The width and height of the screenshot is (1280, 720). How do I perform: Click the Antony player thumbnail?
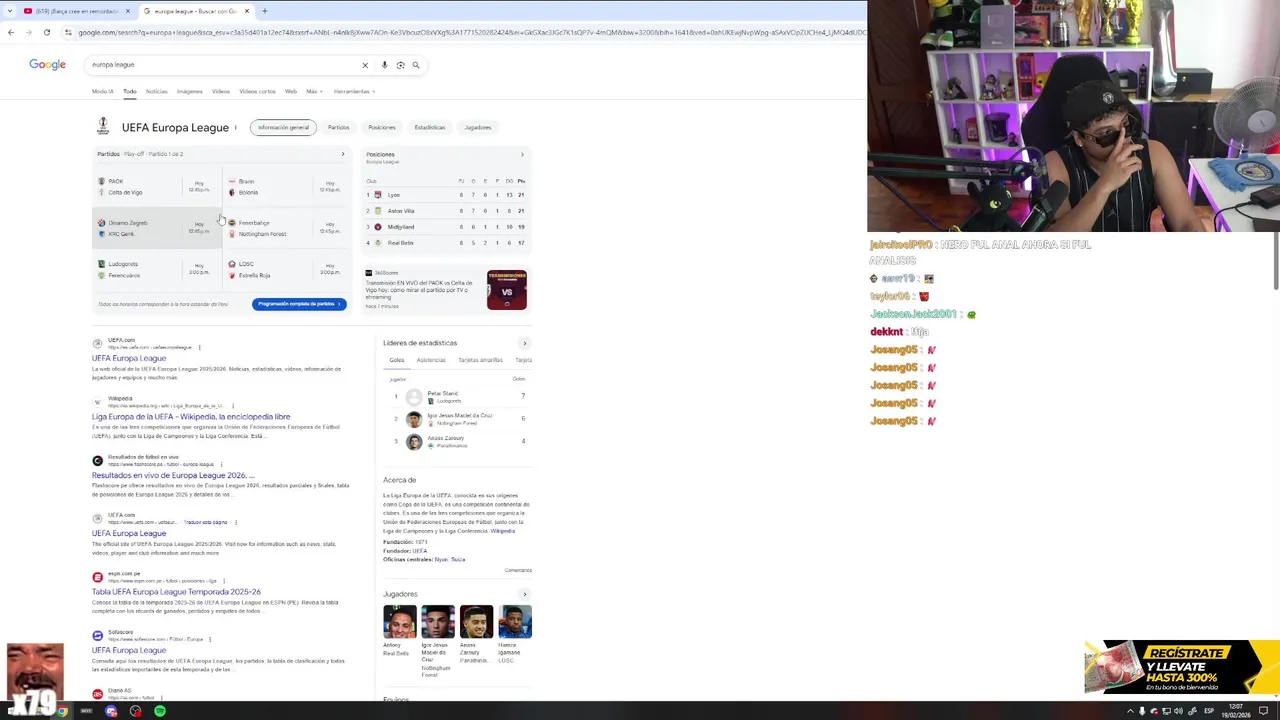click(400, 622)
